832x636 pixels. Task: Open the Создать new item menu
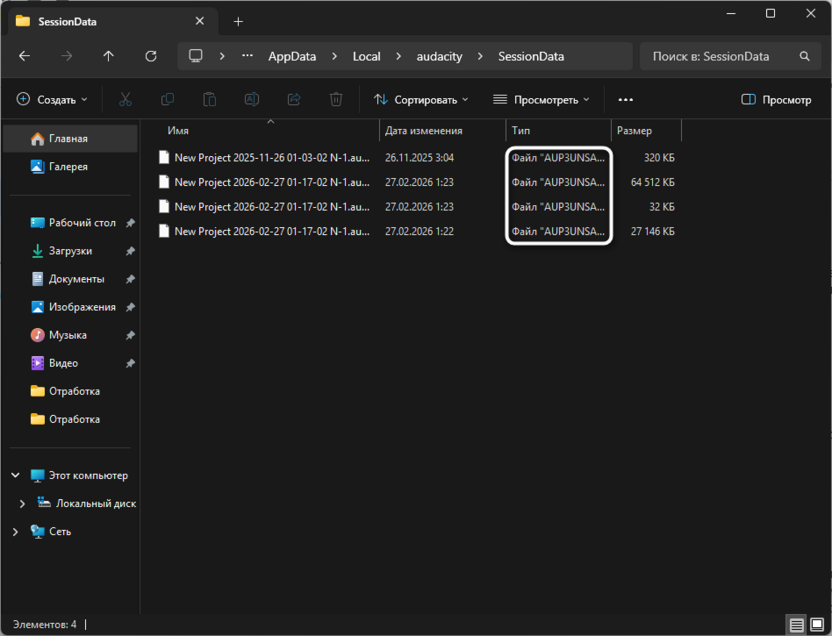click(52, 99)
